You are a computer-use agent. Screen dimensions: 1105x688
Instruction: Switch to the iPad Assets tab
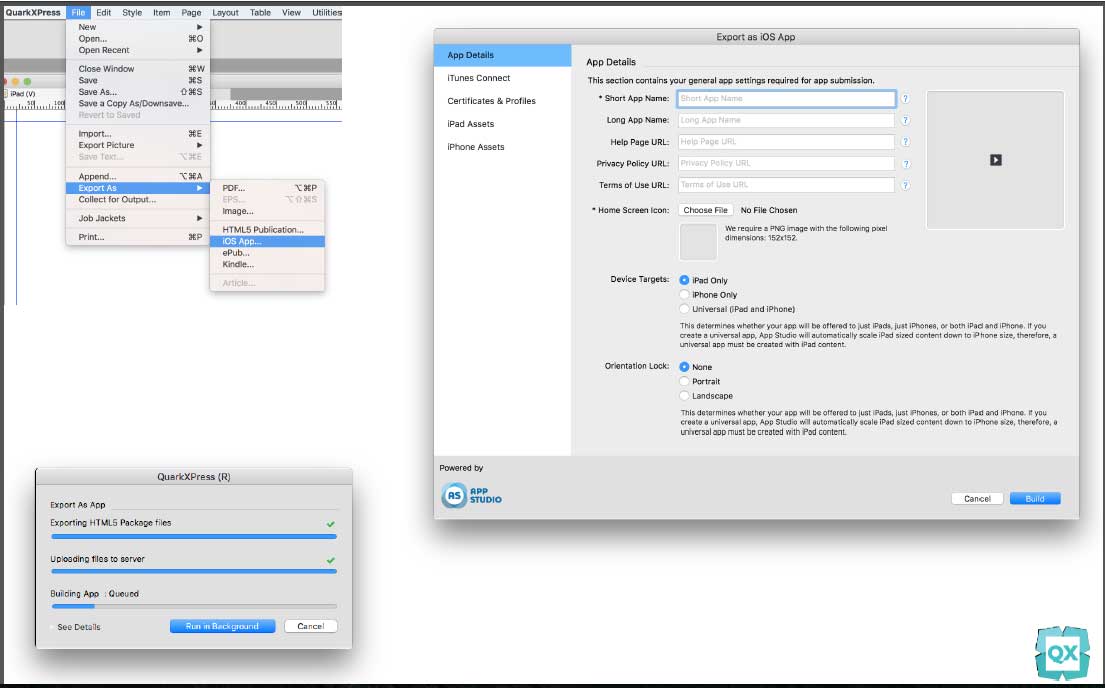[502, 124]
